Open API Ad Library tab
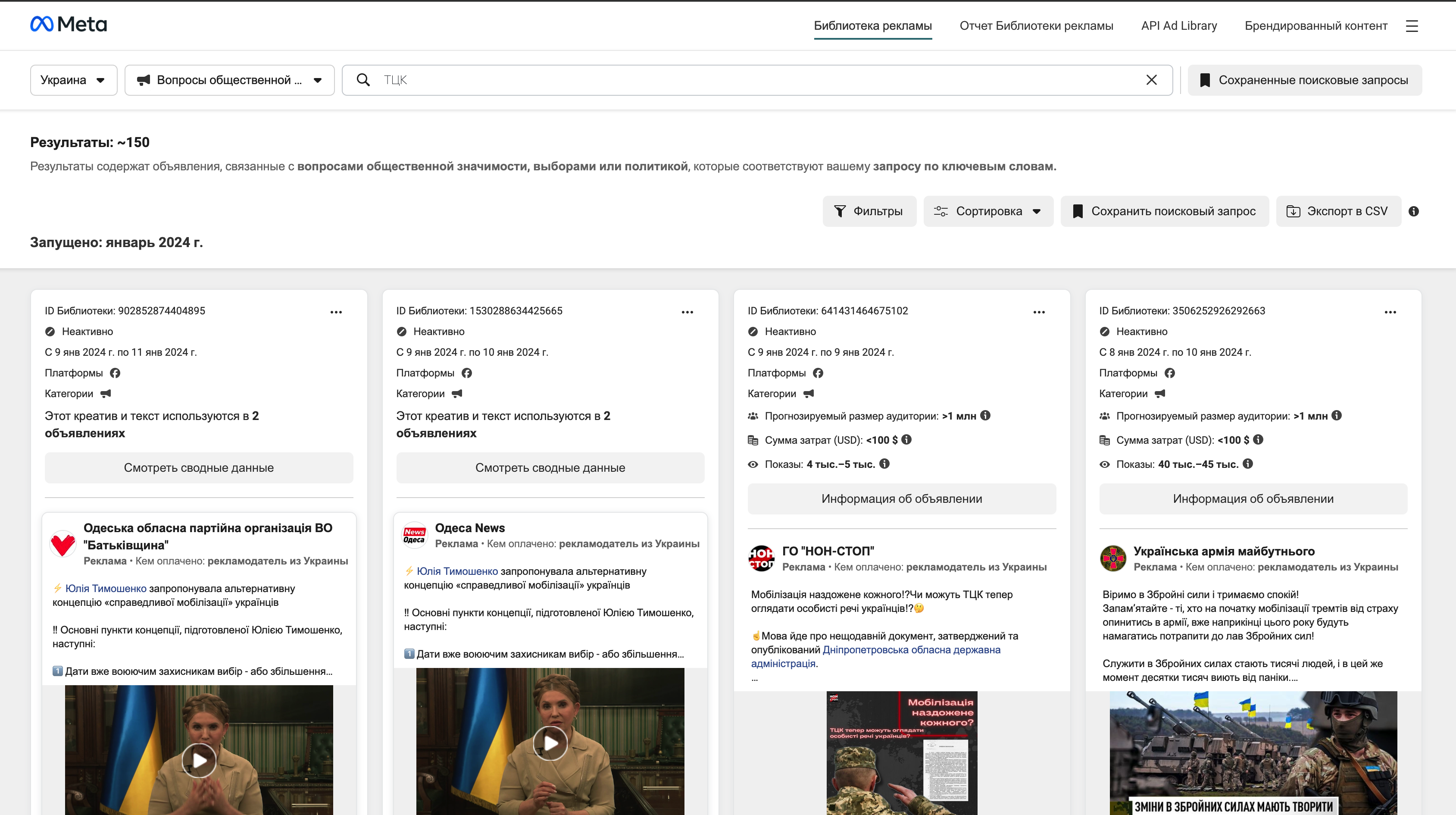Image resolution: width=1456 pixels, height=815 pixels. 1179,26
